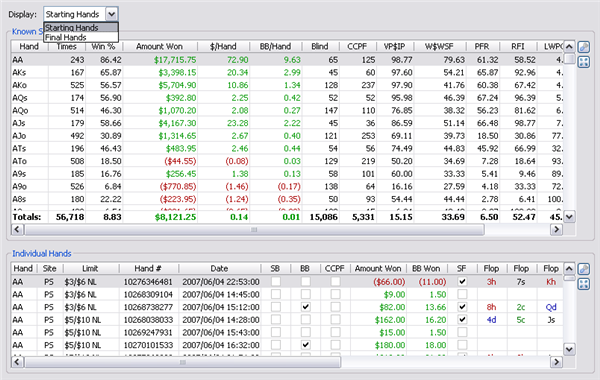The height and width of the screenshot is (380, 600).
Task: Sort by Times column header
Action: pyautogui.click(x=67, y=47)
